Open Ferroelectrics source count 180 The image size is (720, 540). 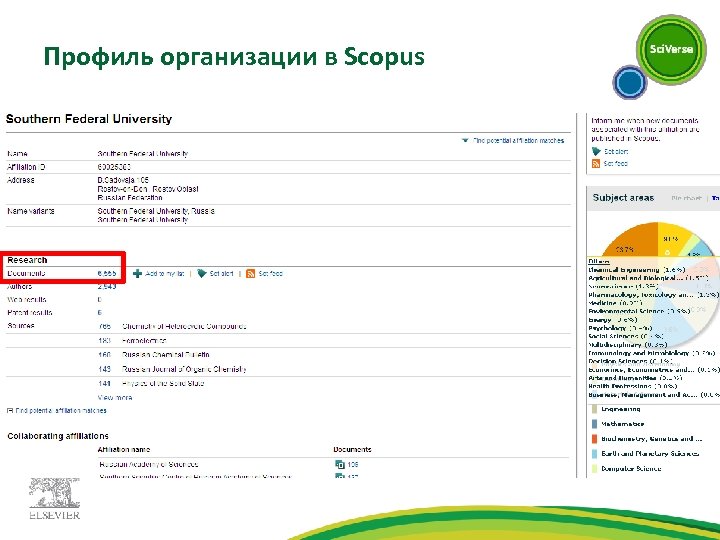click(x=104, y=341)
